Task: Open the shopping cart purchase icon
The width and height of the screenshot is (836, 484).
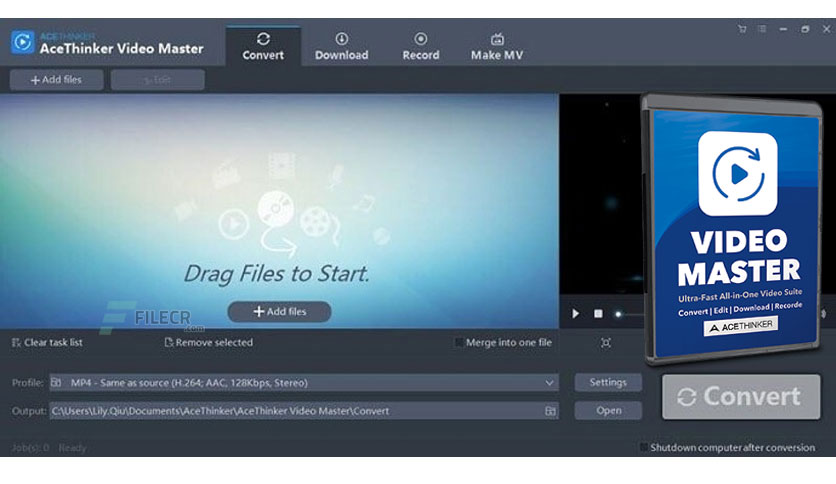Action: point(742,29)
